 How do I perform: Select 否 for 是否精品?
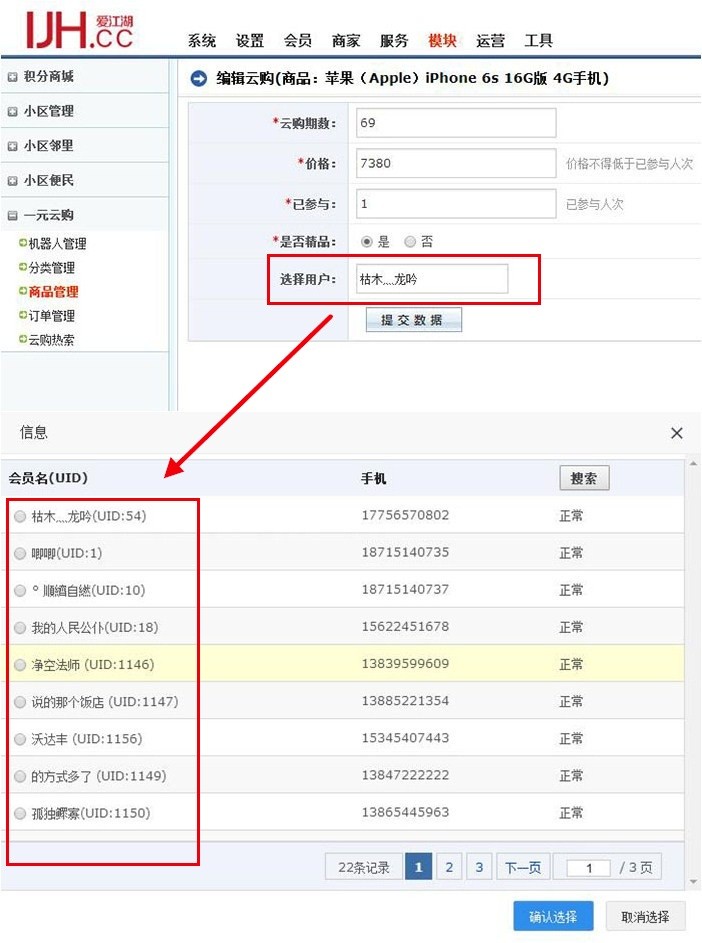click(410, 242)
